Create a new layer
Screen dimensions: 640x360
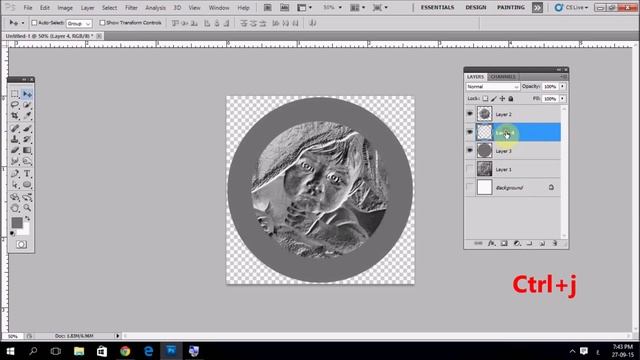[542, 243]
